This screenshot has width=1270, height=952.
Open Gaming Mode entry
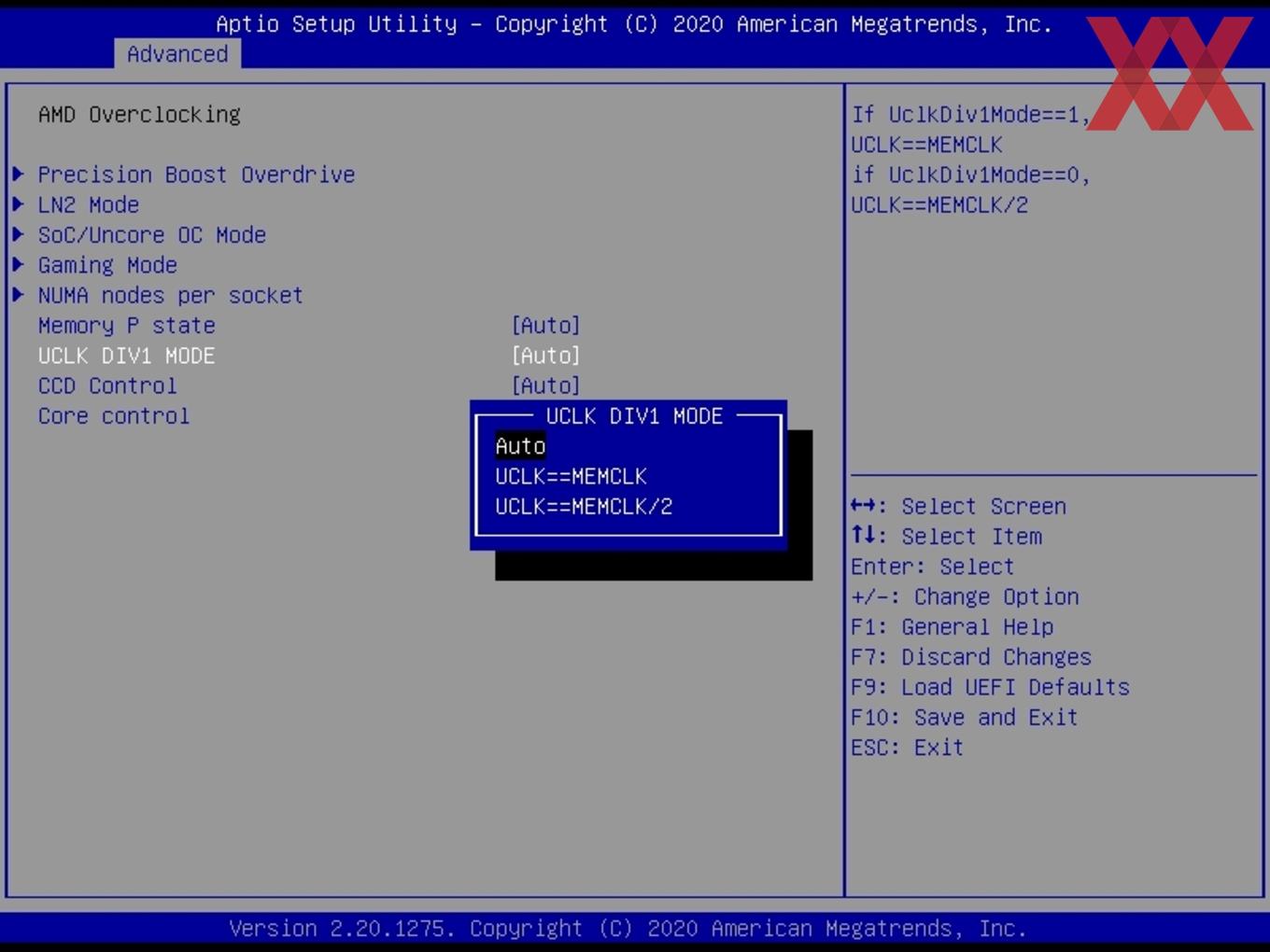coord(107,265)
